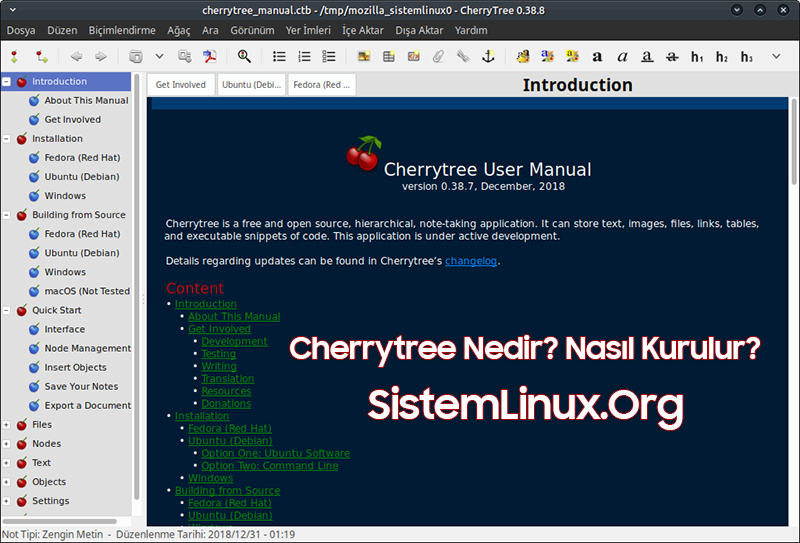
Task: Select Save Your Notes tree item
Action: 81,386
